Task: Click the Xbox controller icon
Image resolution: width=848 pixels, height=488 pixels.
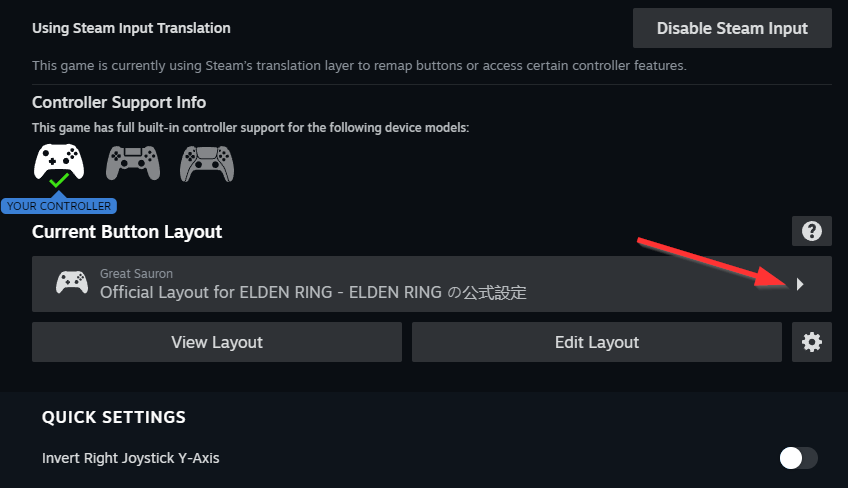Action: [59, 159]
